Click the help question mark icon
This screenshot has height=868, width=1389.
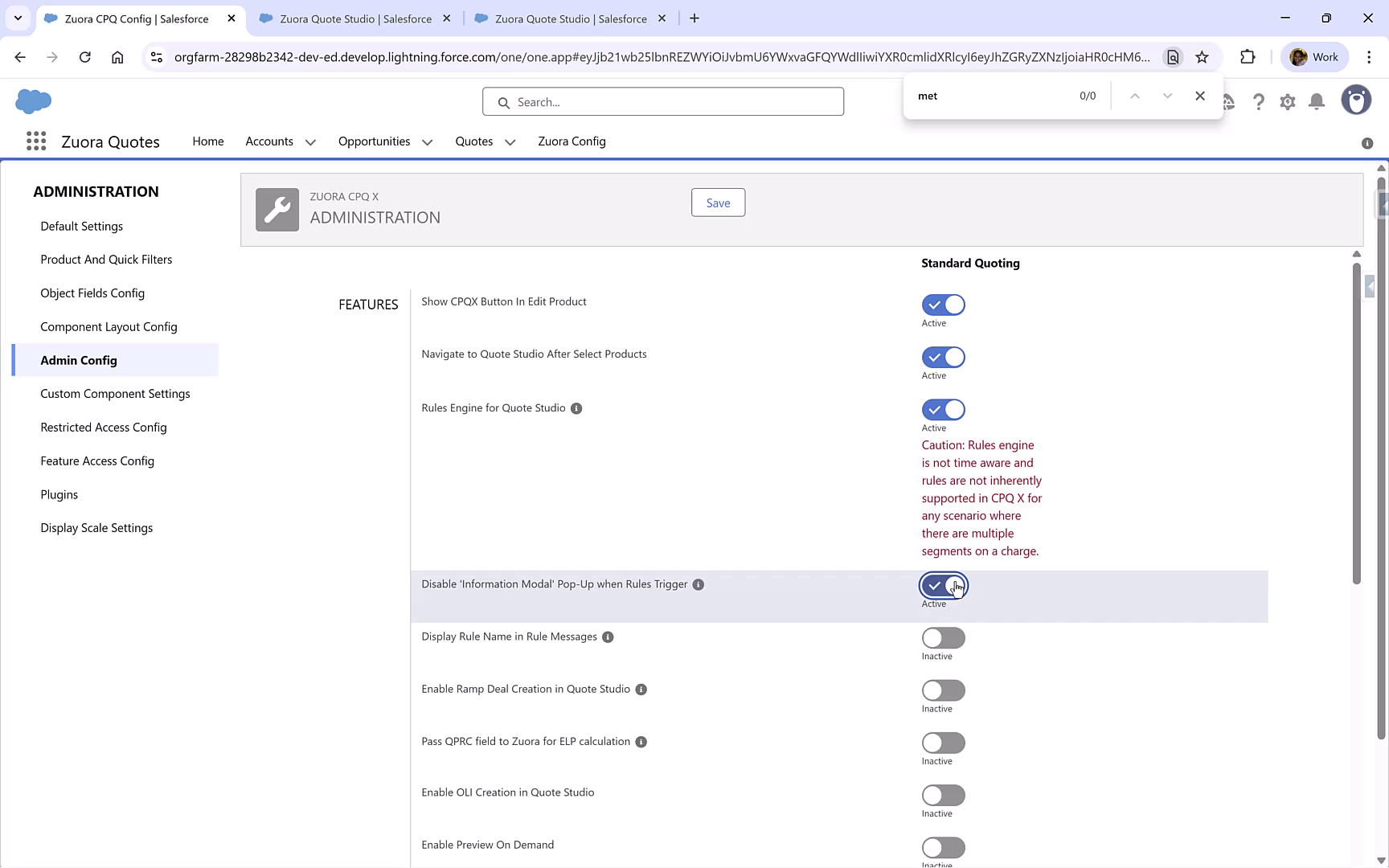coord(1259,101)
